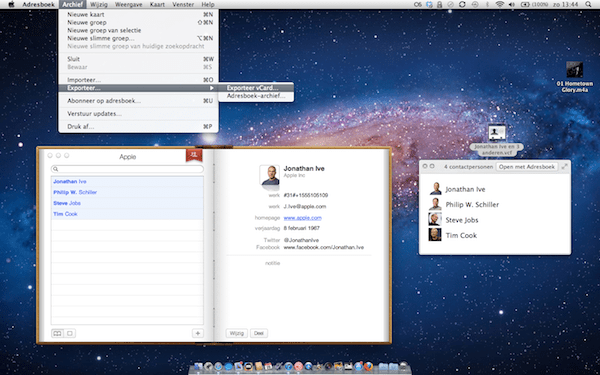Choose Druk af… from the Archief menu

139,127
